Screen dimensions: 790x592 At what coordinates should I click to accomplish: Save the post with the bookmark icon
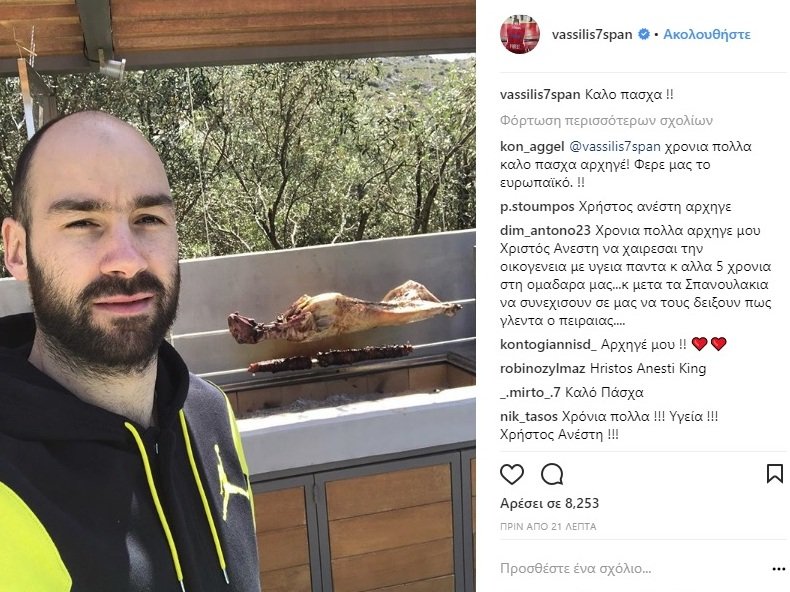[774, 474]
